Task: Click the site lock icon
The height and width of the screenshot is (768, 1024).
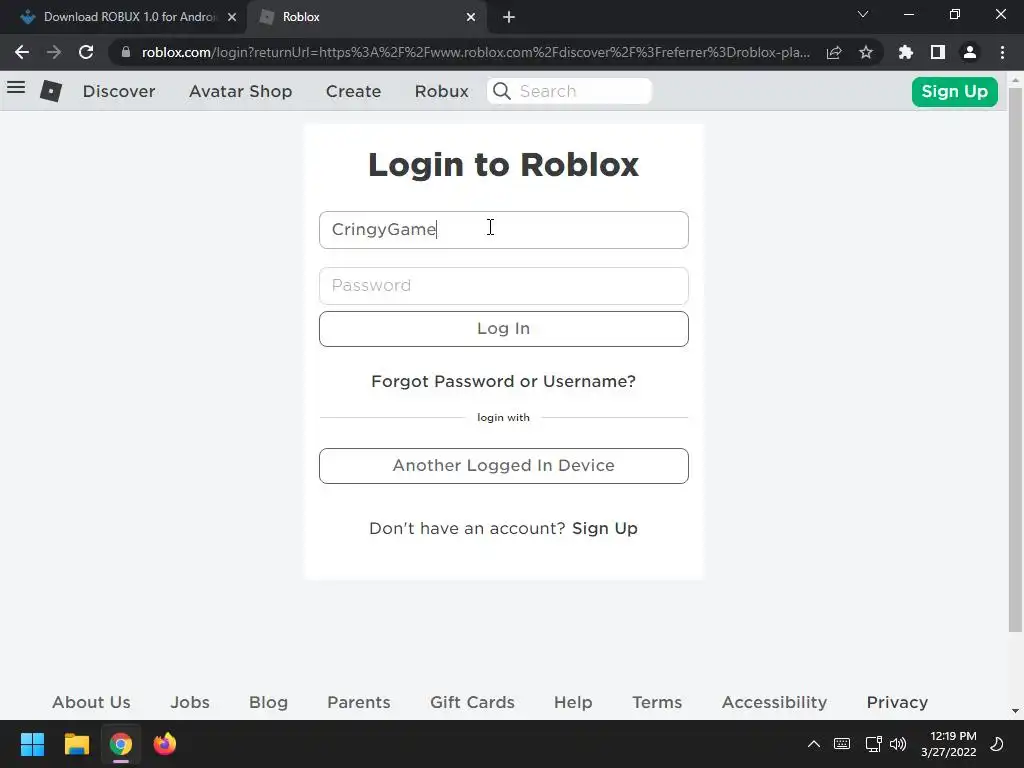Action: [x=126, y=52]
